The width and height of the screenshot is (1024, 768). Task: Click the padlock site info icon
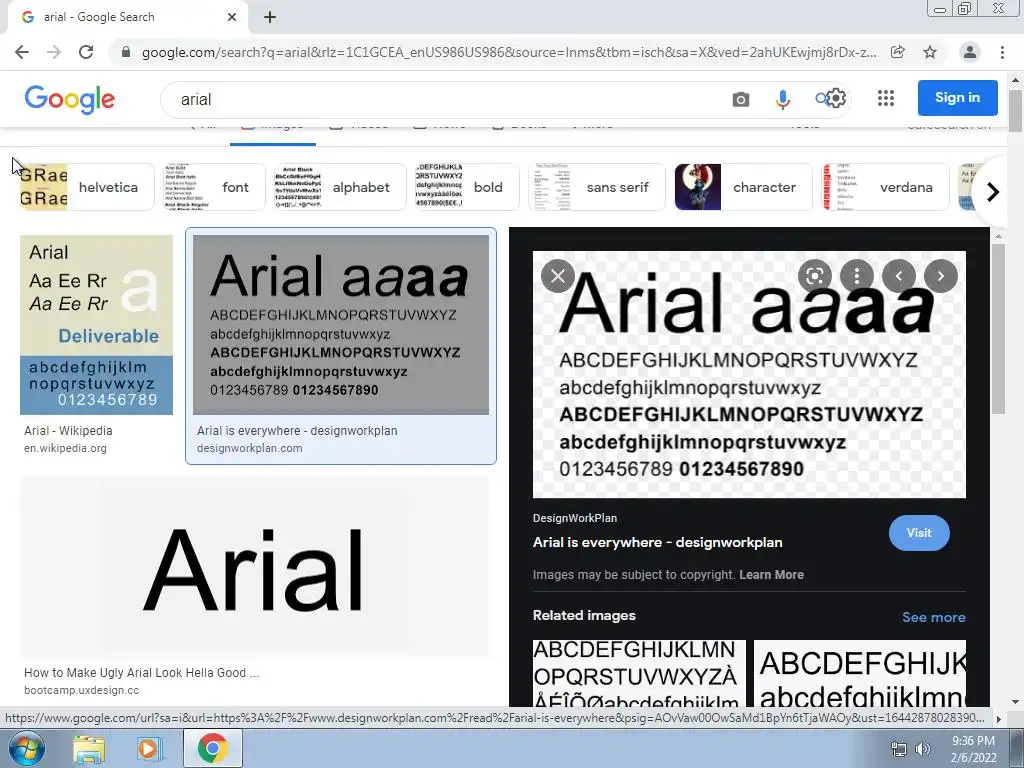[126, 52]
